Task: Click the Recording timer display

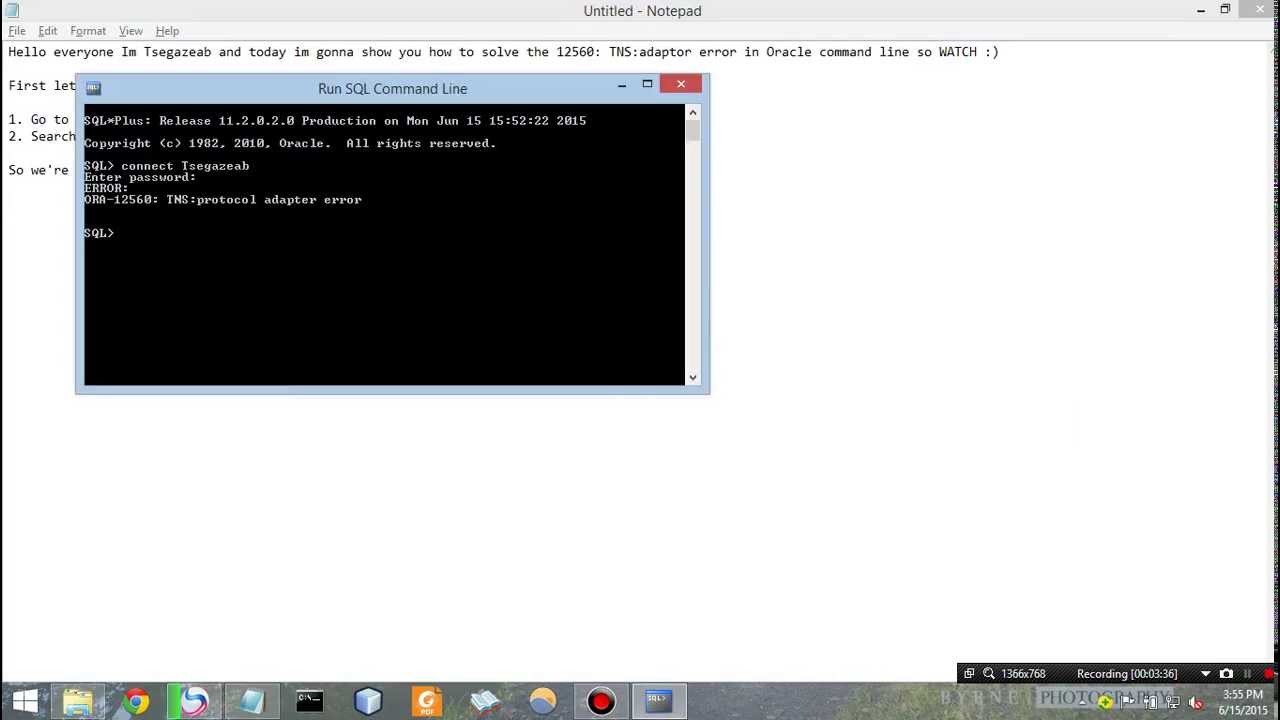Action: point(1127,674)
